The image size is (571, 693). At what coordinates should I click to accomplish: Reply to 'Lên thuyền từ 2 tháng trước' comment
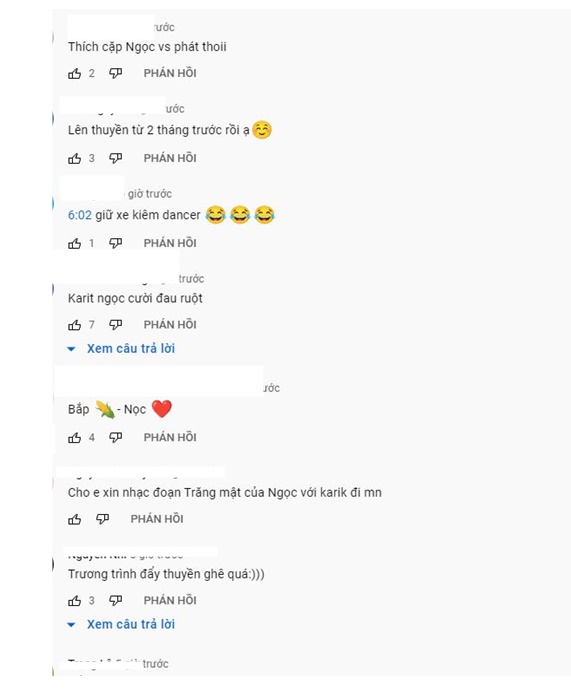[x=170, y=158]
